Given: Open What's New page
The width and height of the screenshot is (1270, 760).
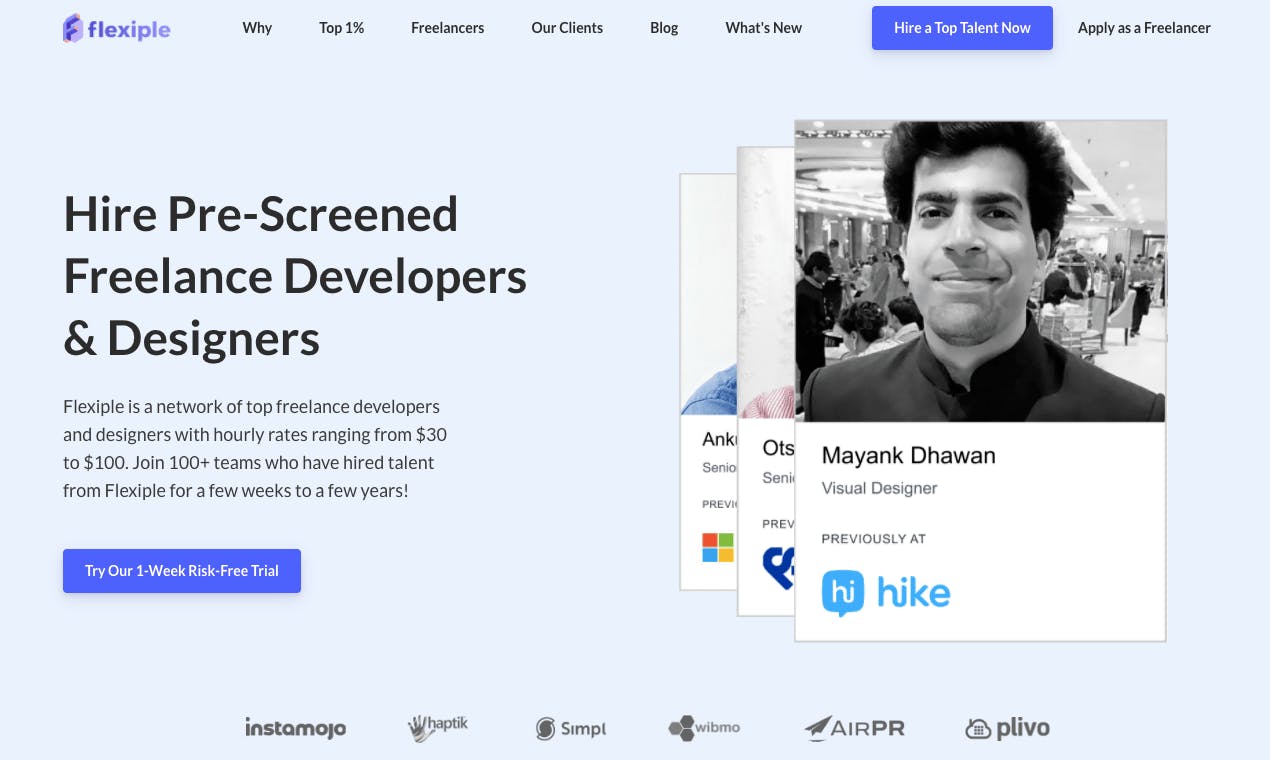Looking at the screenshot, I should coord(763,28).
